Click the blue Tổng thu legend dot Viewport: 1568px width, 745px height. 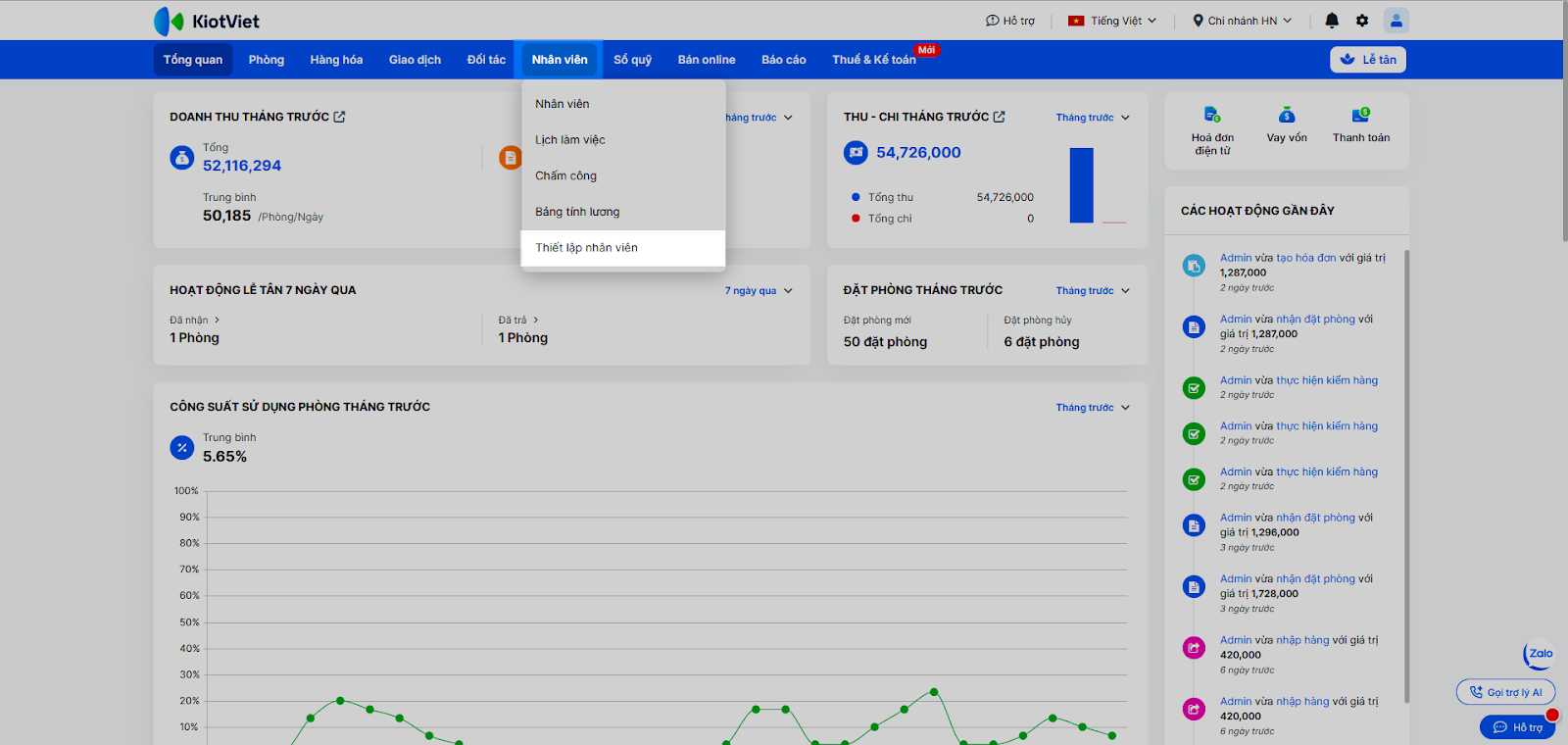[856, 197]
